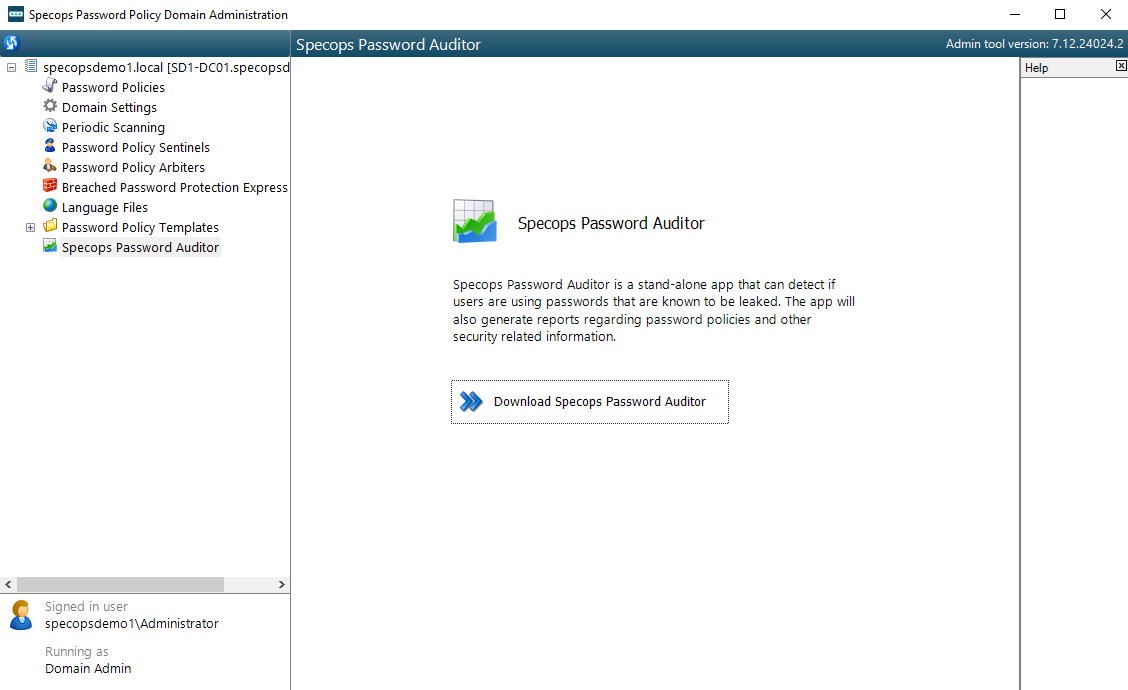The height and width of the screenshot is (690, 1128).
Task: Click the Language Files globe icon
Action: point(50,206)
